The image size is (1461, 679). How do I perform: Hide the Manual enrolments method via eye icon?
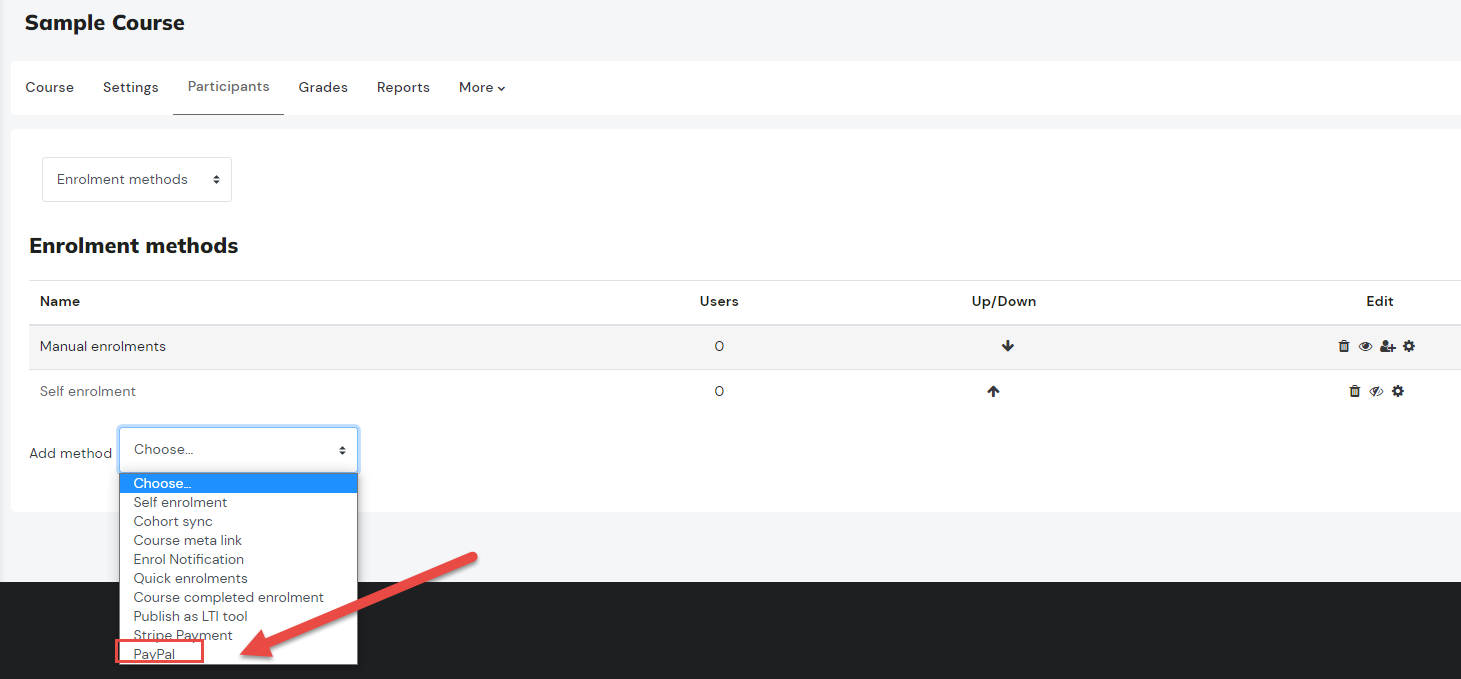1365,346
